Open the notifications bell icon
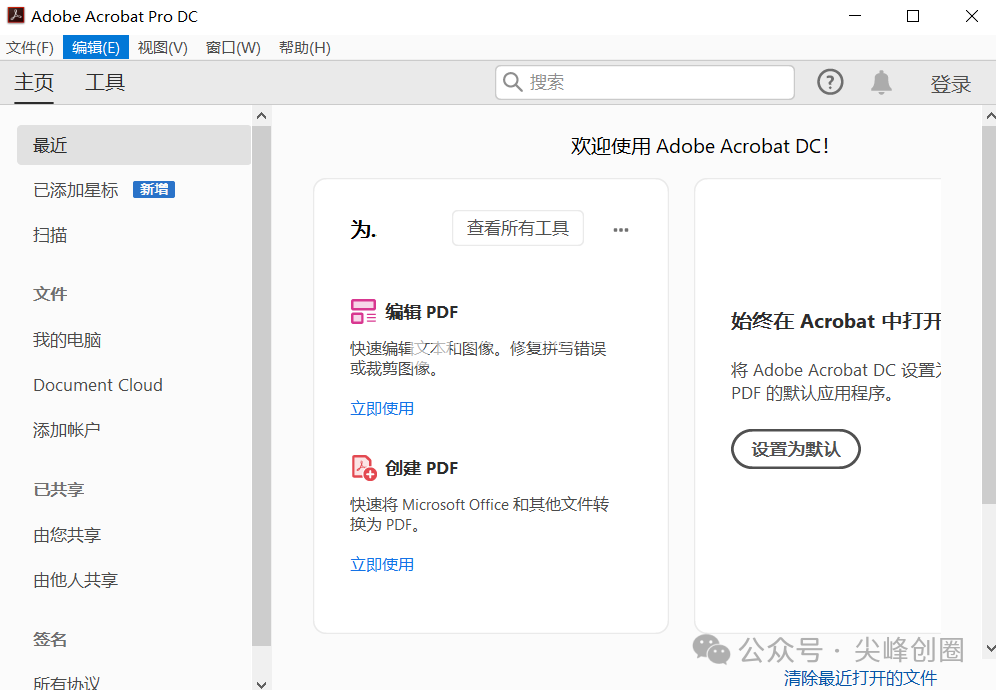Image resolution: width=996 pixels, height=690 pixels. coord(881,83)
